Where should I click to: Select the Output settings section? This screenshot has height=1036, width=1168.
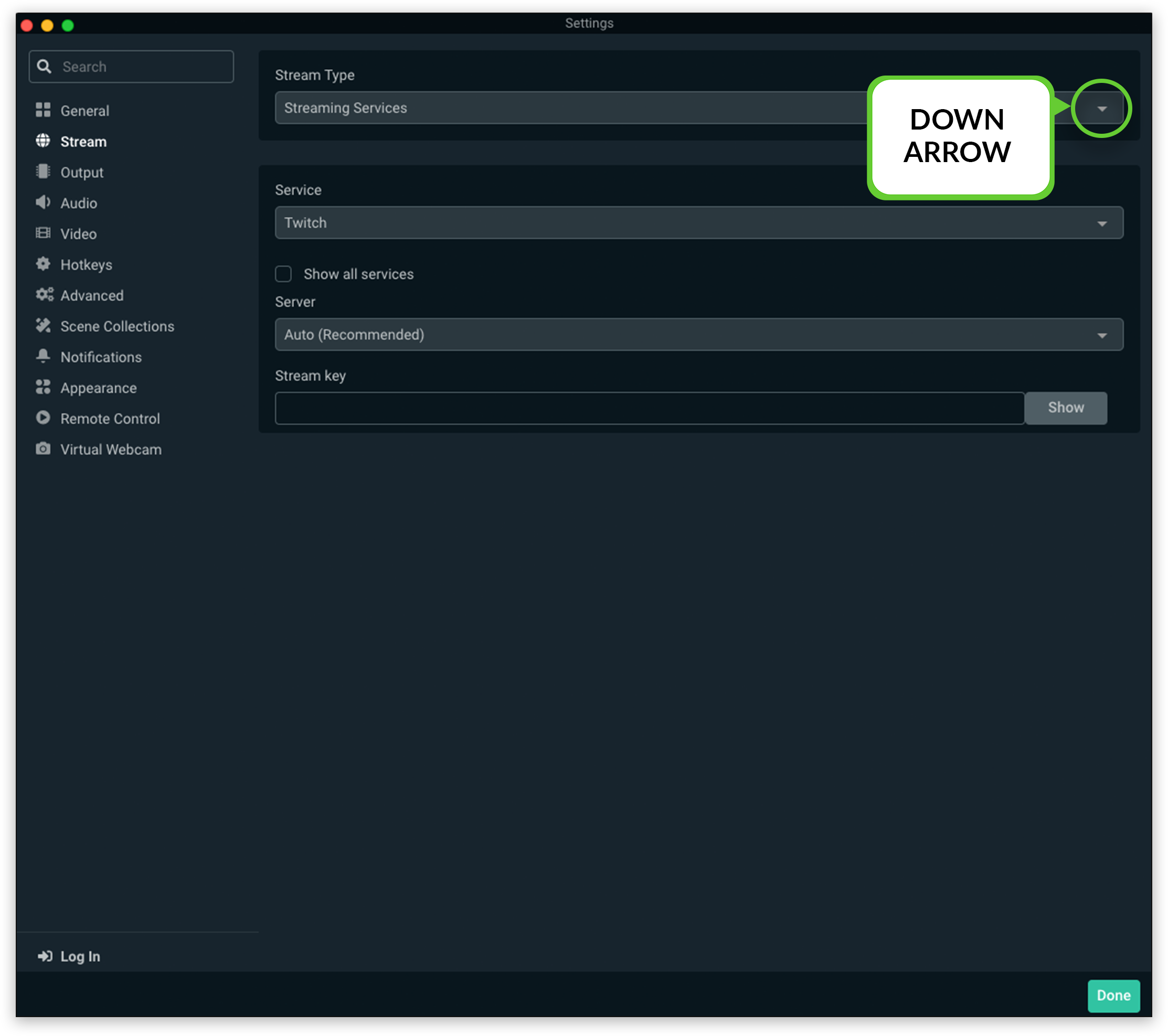[82, 173]
